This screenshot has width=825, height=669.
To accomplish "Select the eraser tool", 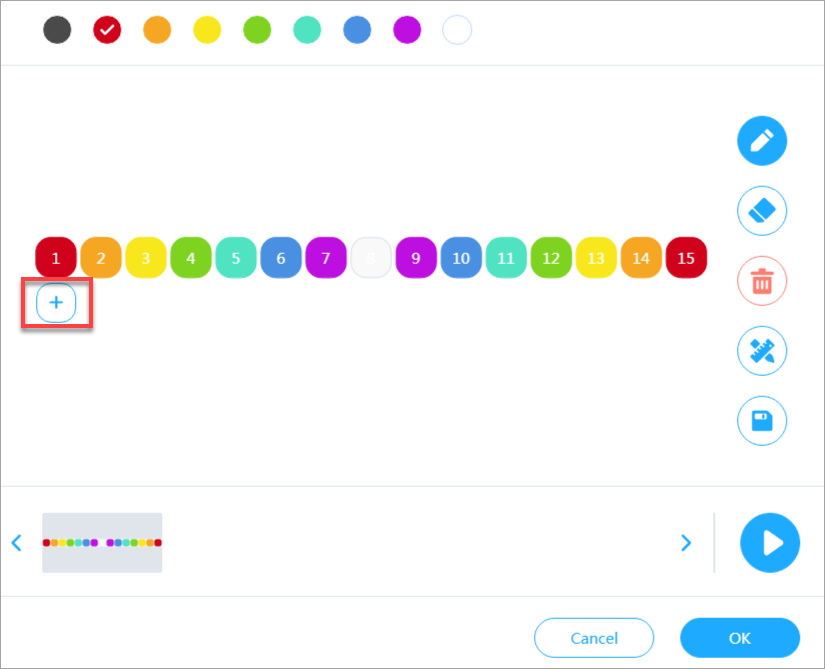I will click(x=762, y=211).
